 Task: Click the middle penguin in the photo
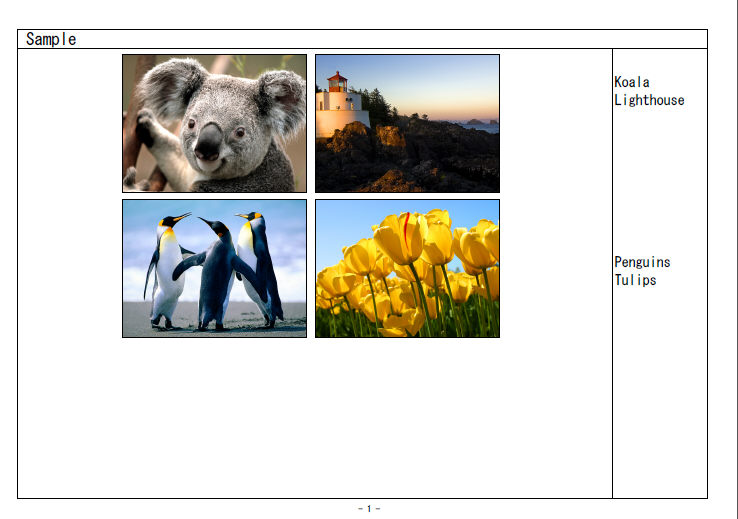coord(218,270)
